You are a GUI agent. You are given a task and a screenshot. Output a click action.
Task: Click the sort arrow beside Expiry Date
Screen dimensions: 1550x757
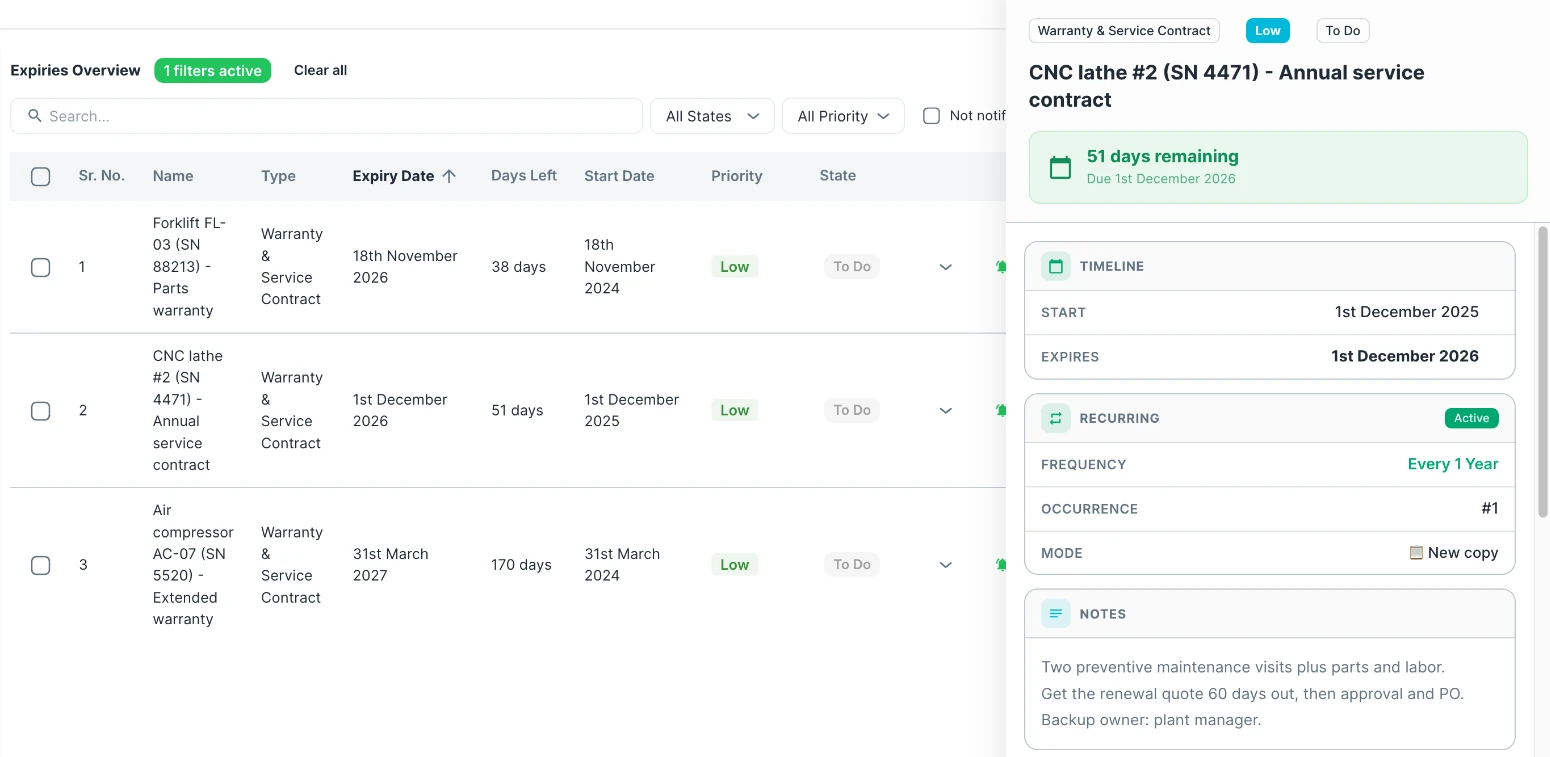[x=449, y=176]
